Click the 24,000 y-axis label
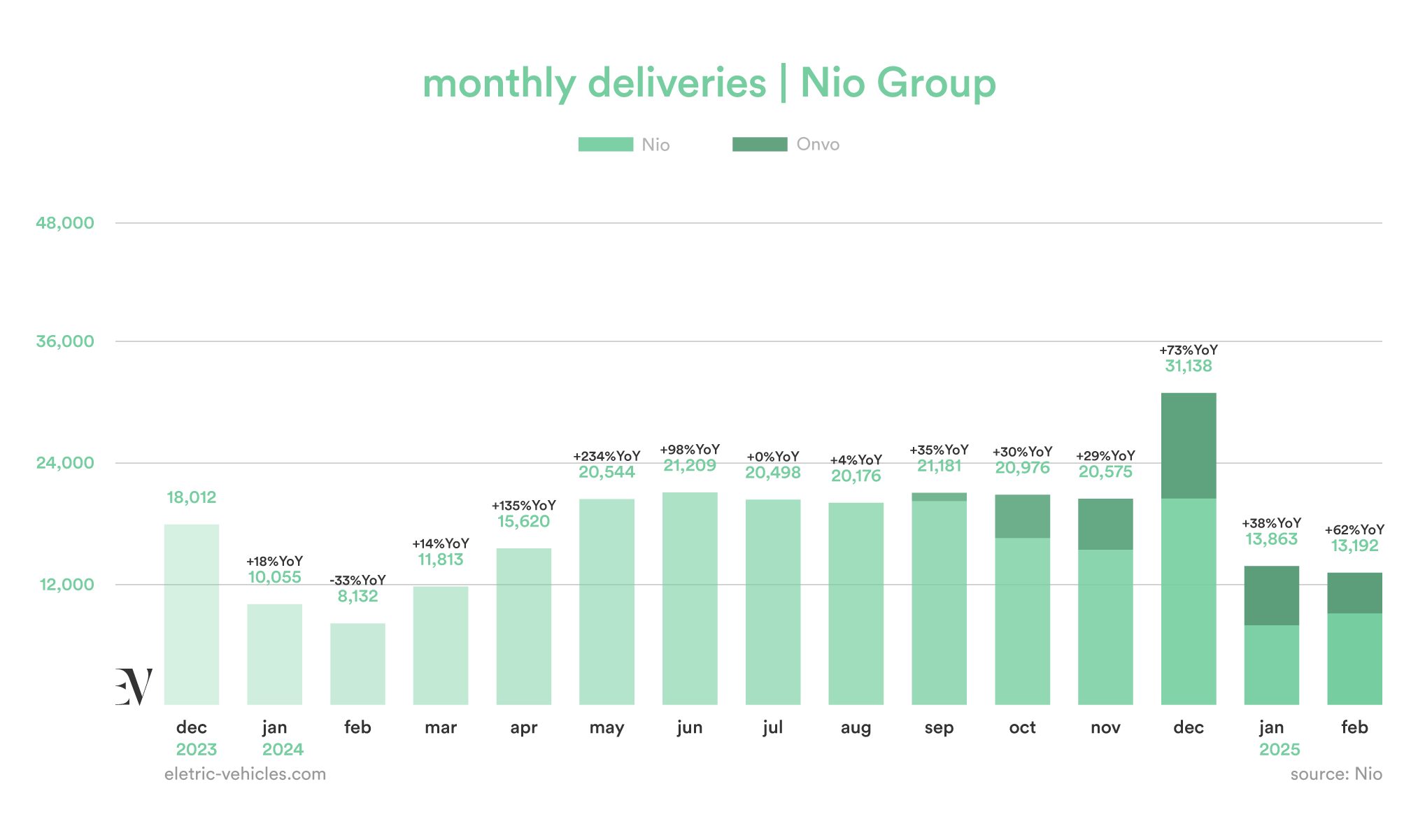 [65, 463]
